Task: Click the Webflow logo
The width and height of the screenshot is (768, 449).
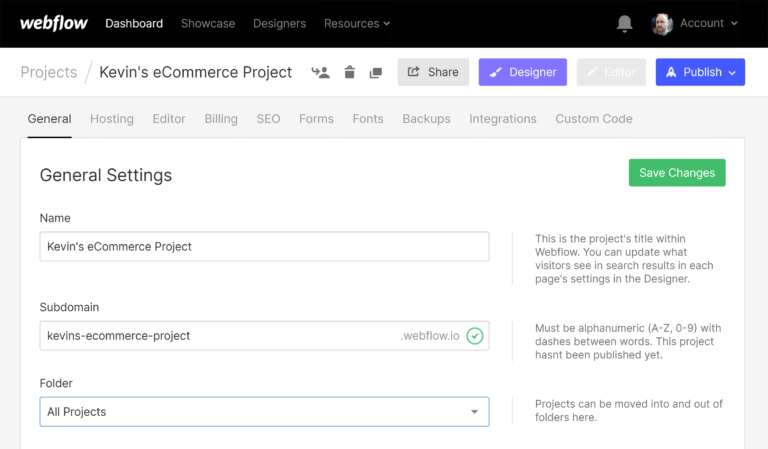Action: (53, 23)
